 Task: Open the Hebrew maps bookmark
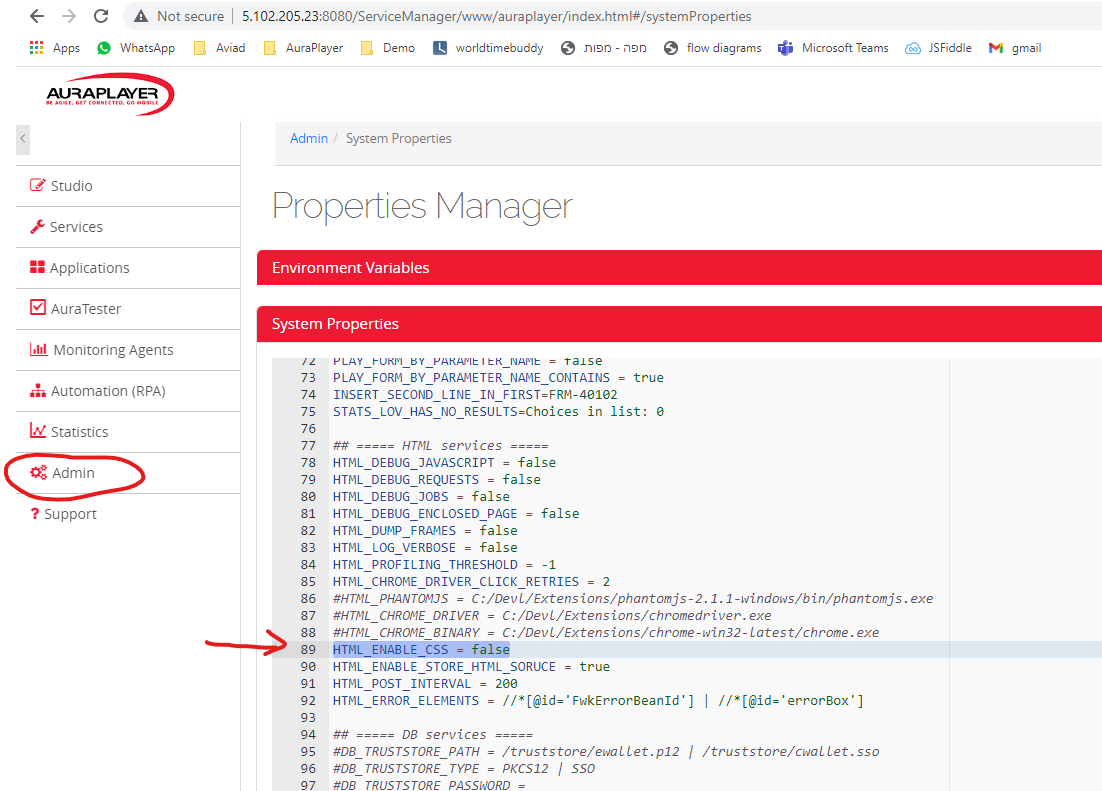[x=604, y=48]
